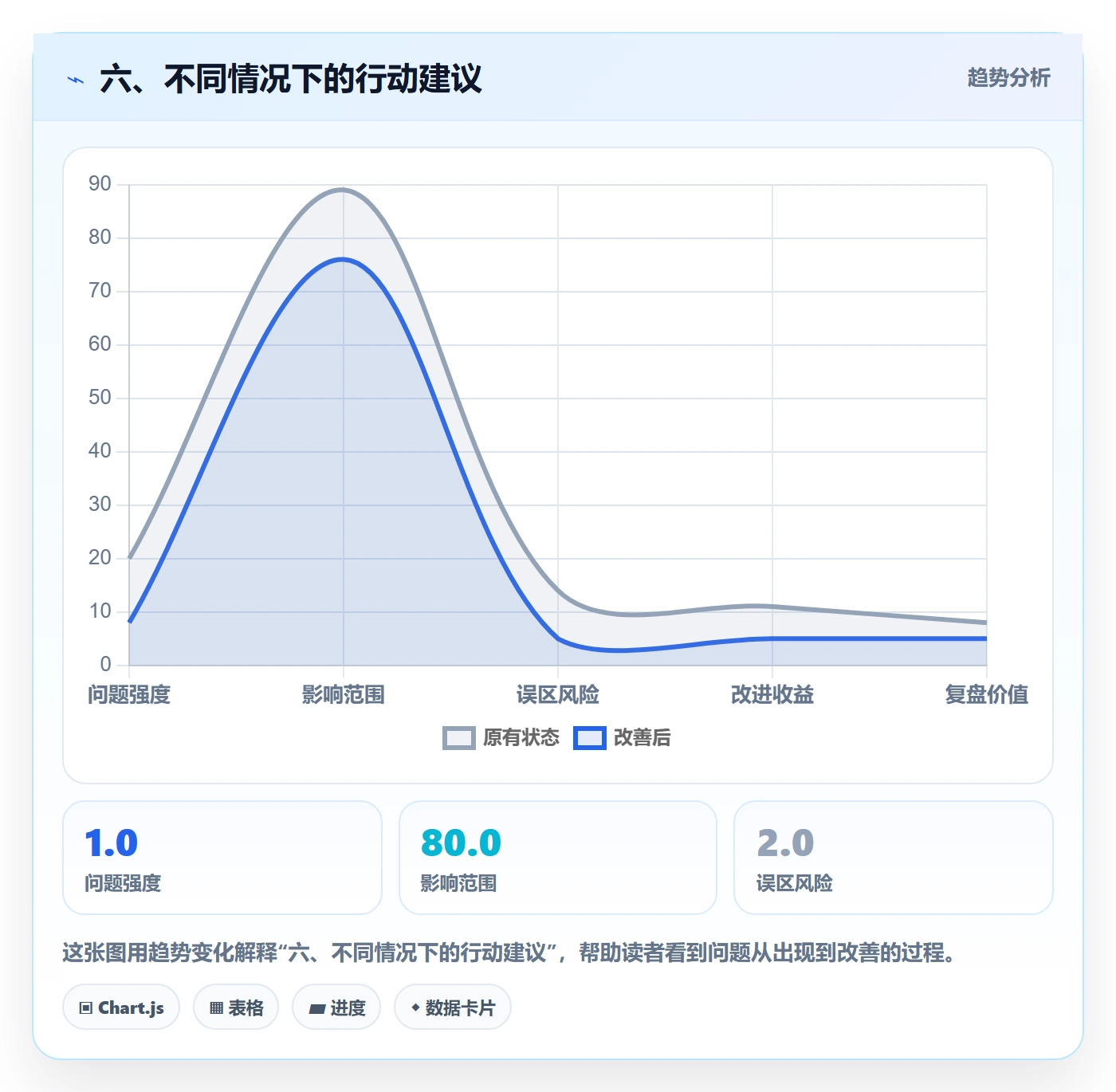The height and width of the screenshot is (1092, 1116).
Task: Select the 表格 tag chip
Action: [x=236, y=1008]
